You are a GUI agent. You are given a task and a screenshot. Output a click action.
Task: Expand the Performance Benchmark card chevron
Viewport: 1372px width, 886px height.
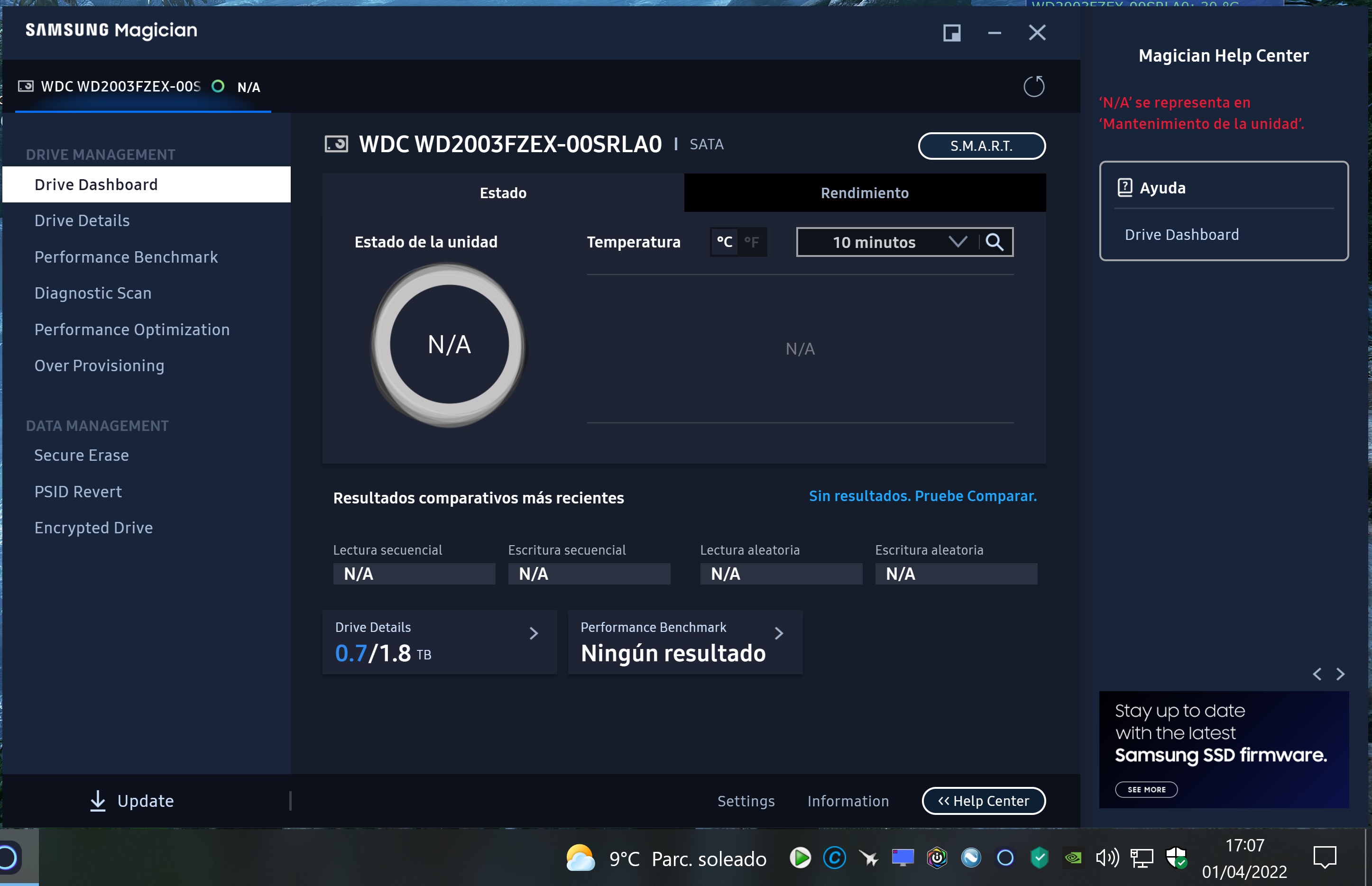coord(779,633)
